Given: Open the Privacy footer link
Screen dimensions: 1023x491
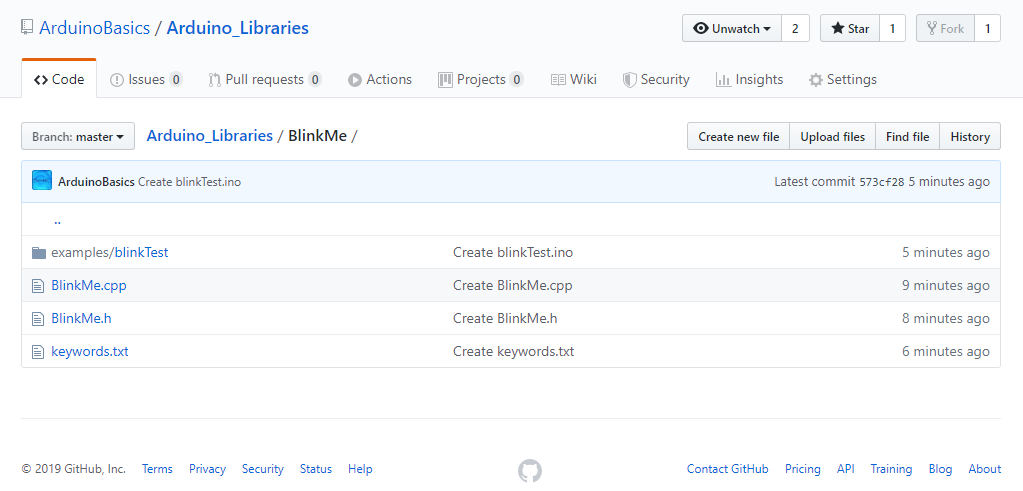Looking at the screenshot, I should (207, 469).
